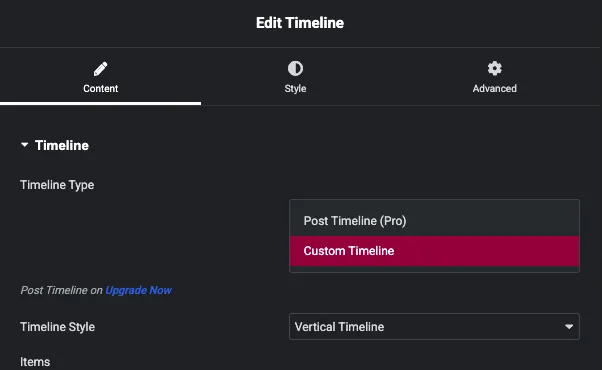Open the Timeline Style dropdown
Viewport: 602px width, 370px height.
[x=434, y=327]
